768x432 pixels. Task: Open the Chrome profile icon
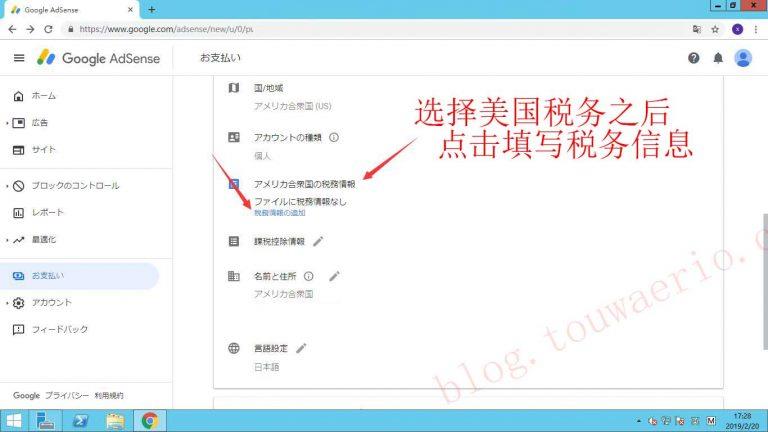click(737, 29)
